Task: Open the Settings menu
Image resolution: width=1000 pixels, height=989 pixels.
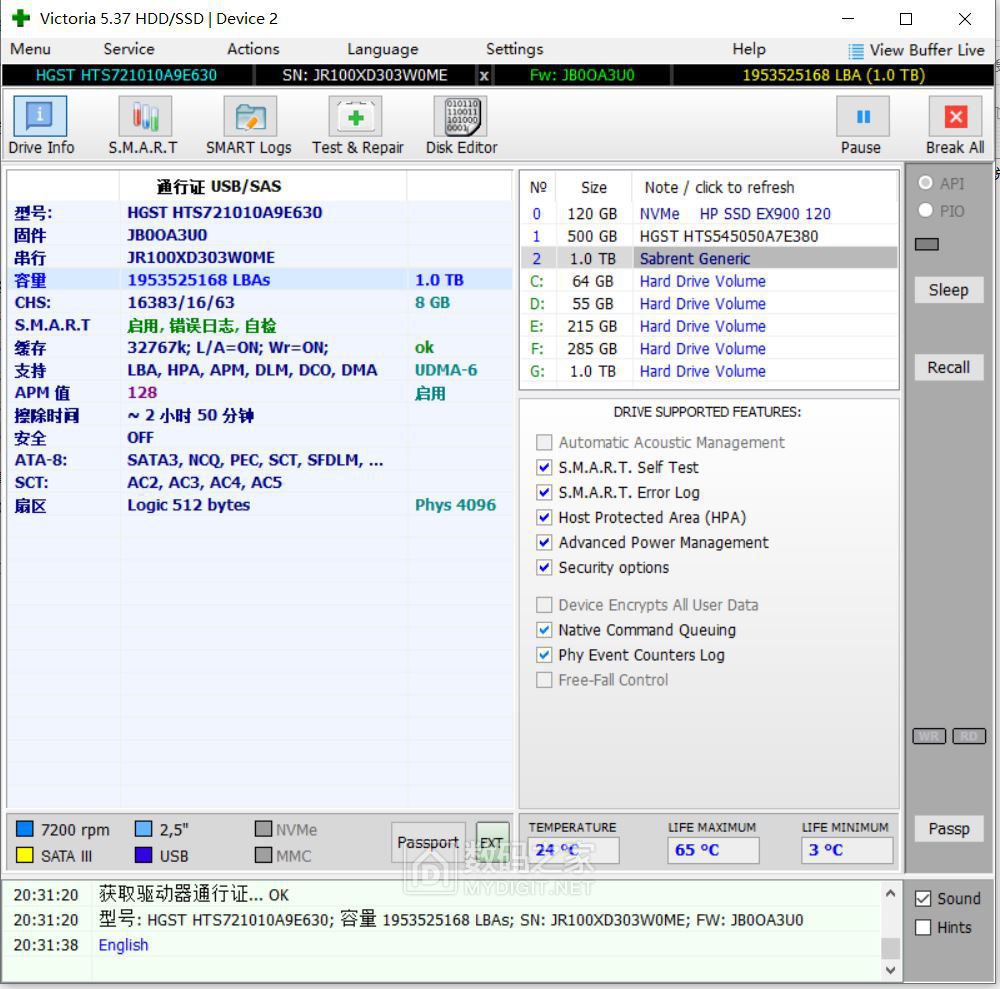Action: click(515, 49)
